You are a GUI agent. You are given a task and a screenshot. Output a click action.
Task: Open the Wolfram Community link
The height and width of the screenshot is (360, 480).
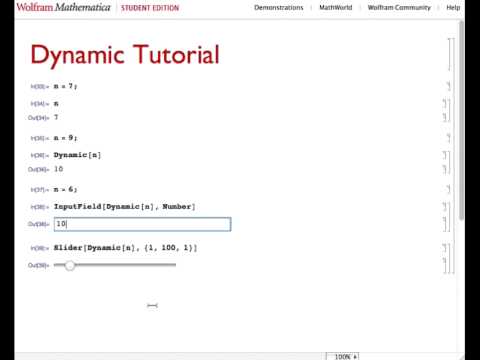pyautogui.click(x=399, y=8)
